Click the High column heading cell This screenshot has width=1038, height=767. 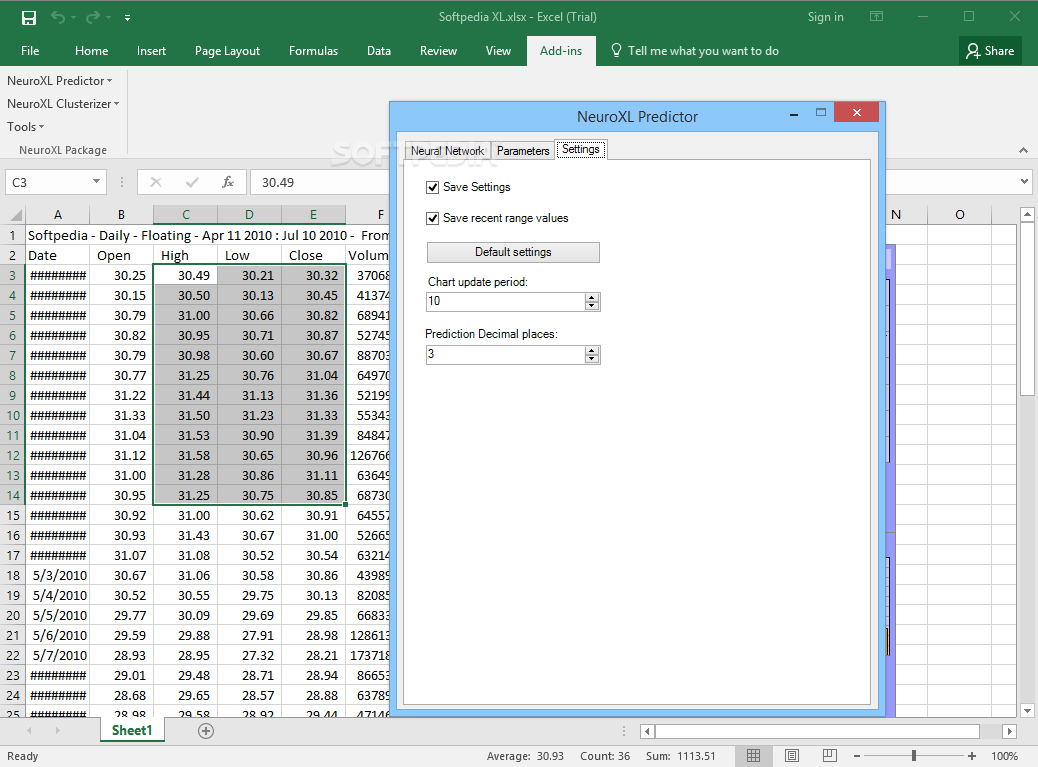click(x=185, y=255)
